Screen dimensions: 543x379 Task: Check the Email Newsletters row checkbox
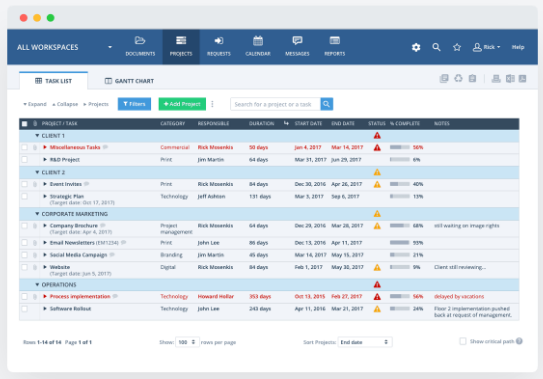tap(24, 243)
